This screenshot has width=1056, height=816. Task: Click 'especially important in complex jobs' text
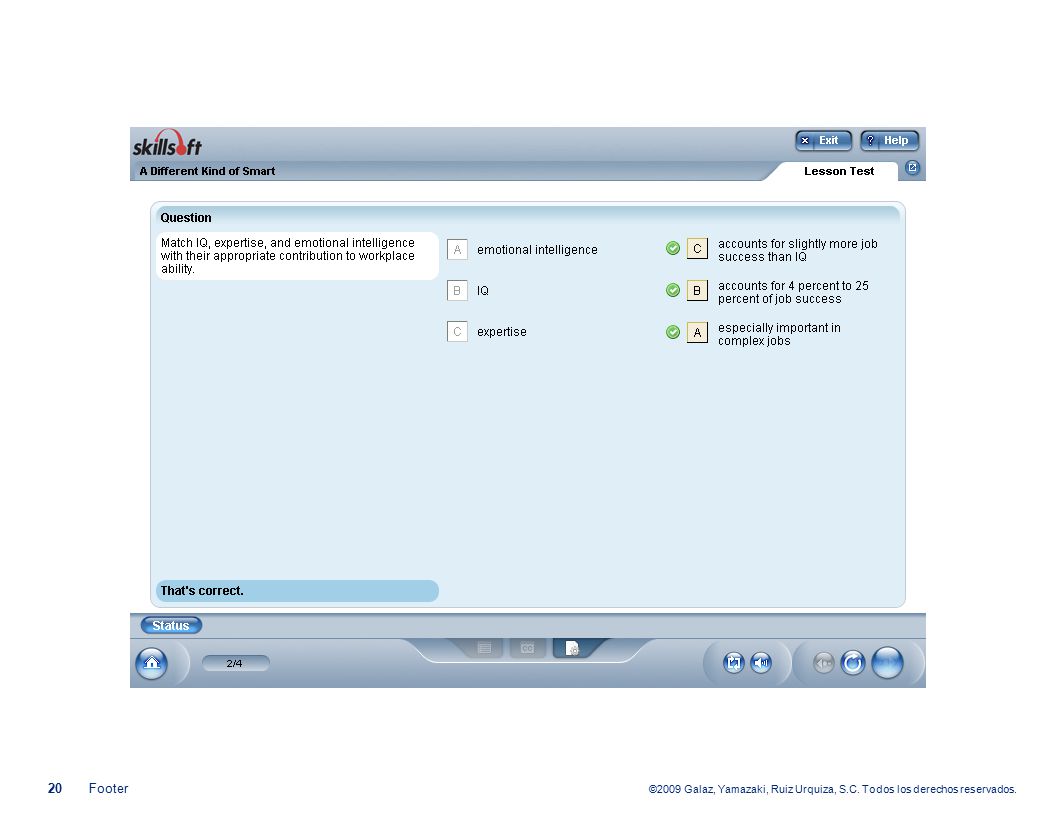click(779, 334)
